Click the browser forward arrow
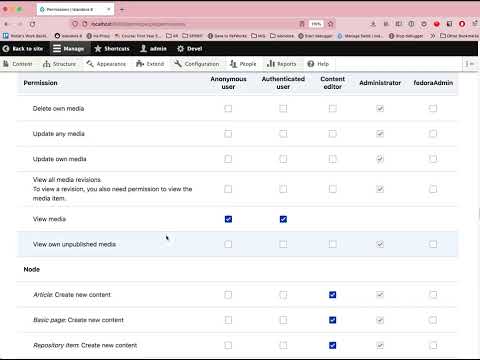 [x=19, y=24]
